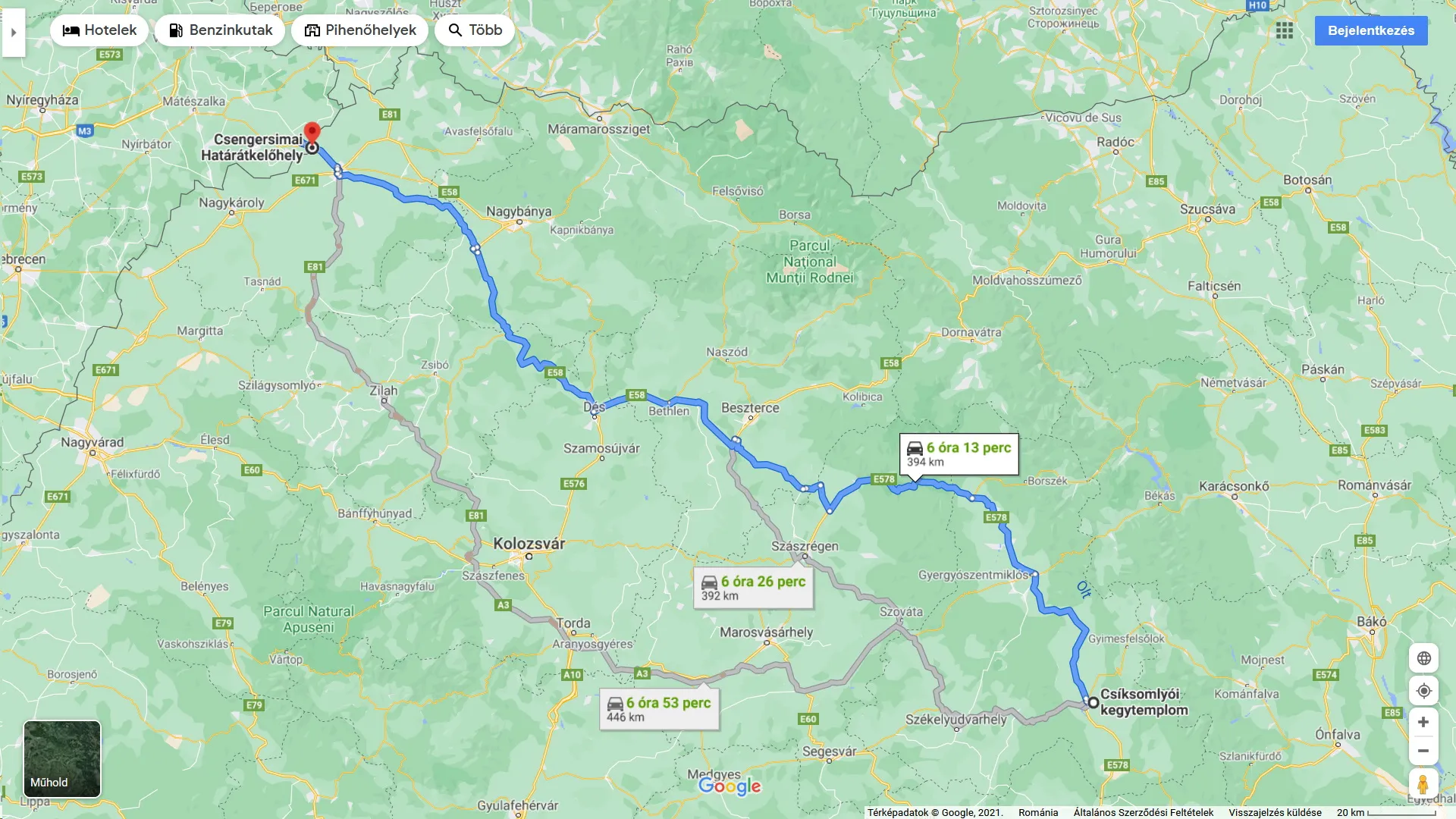Select the 6 óra 26 perc alternate route

(x=753, y=588)
